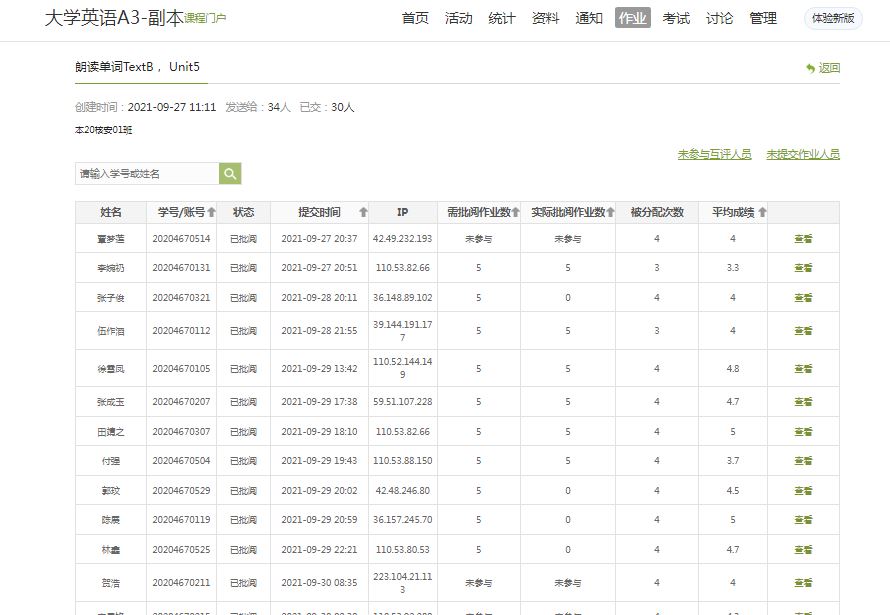The width and height of the screenshot is (890, 615).
Task: Open the 统计 nav tab
Action: pos(502,18)
